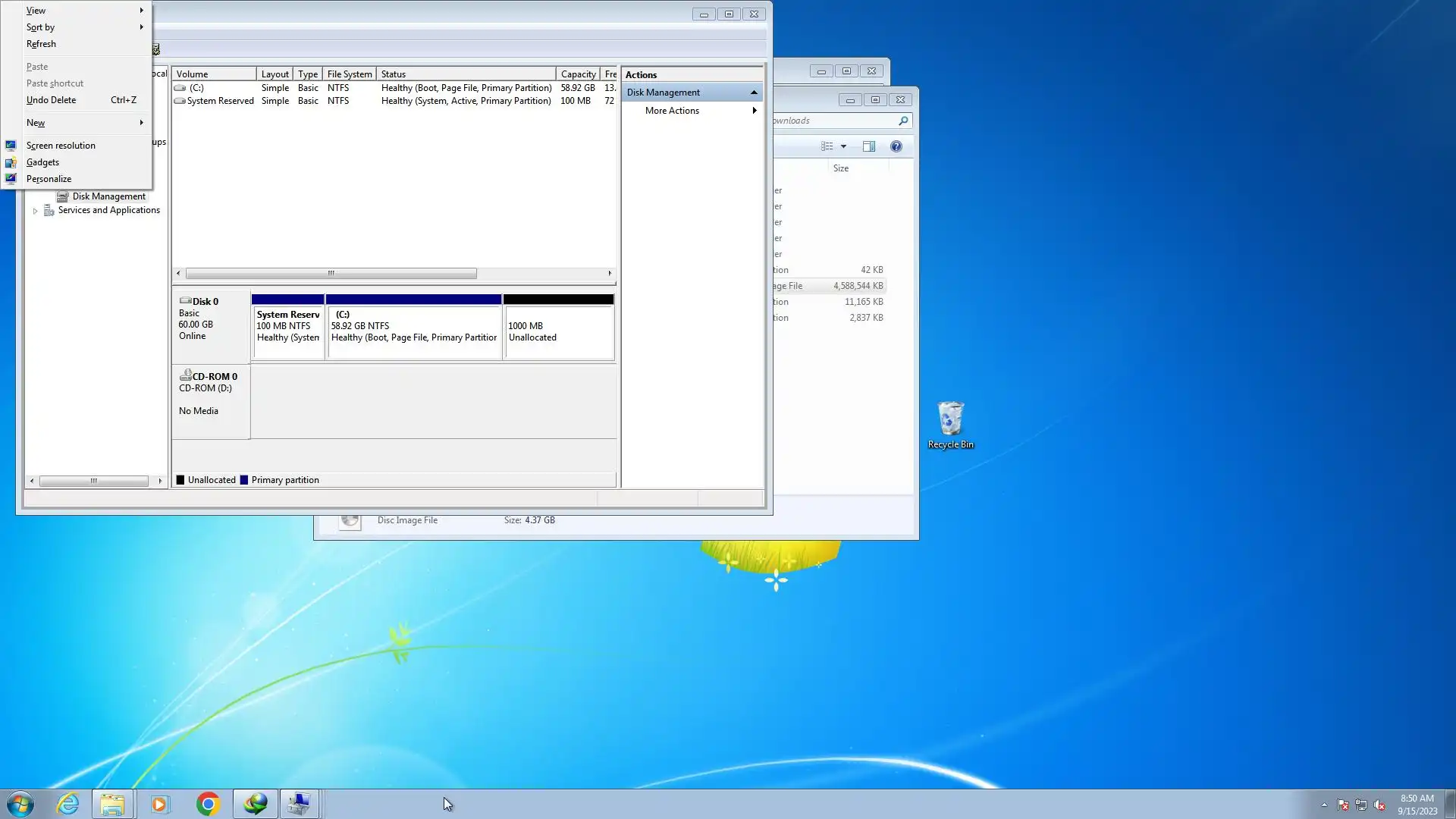Image resolution: width=1456 pixels, height=819 pixels.
Task: Choose Refresh in the context menu
Action: tap(41, 44)
